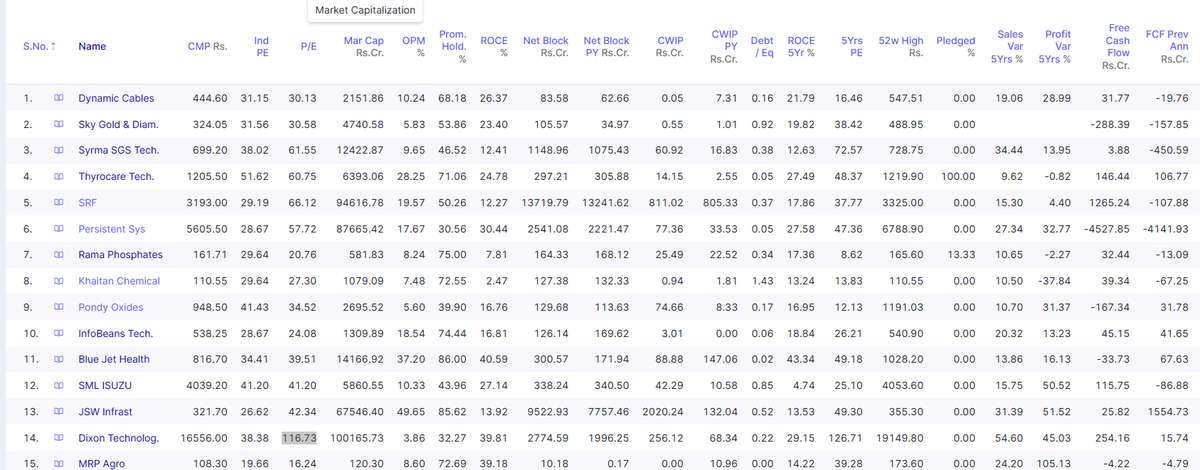Open the Sky Gold & Diam. company page
The height and width of the screenshot is (470, 1200).
pos(118,124)
